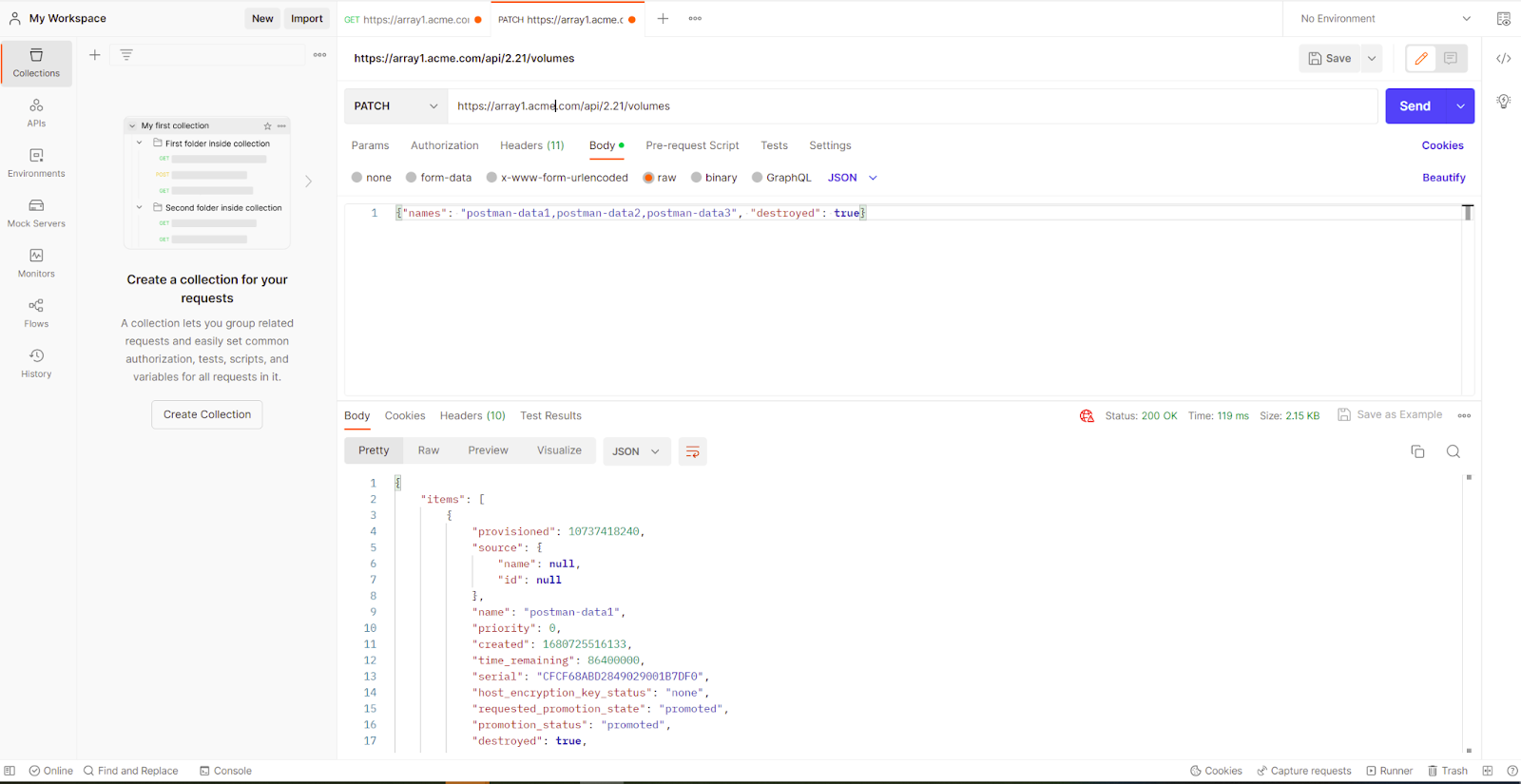This screenshot has height=784, width=1521.
Task: Open the tab bar overflow options menu
Action: tap(695, 19)
